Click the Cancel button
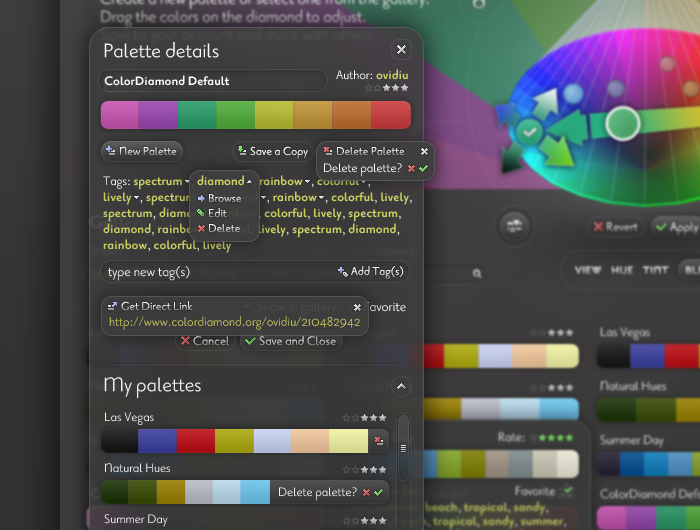 point(205,341)
